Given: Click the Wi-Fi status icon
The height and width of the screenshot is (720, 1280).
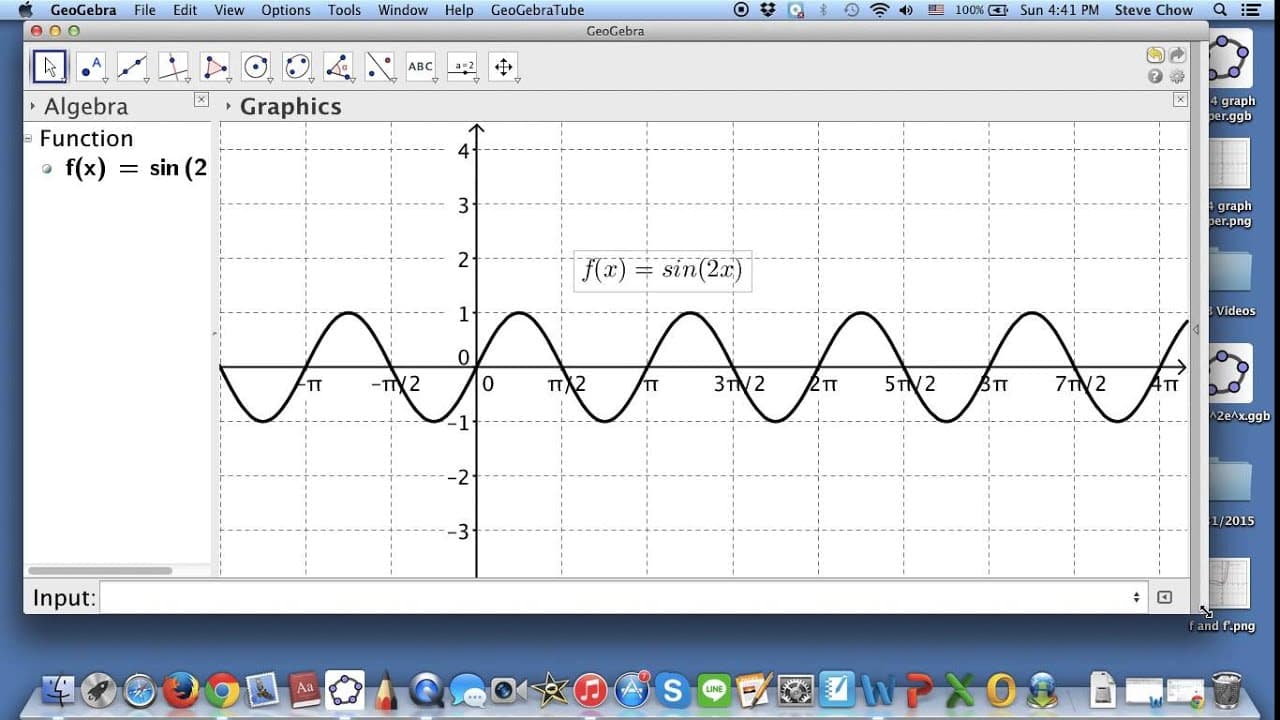Looking at the screenshot, I should [880, 10].
